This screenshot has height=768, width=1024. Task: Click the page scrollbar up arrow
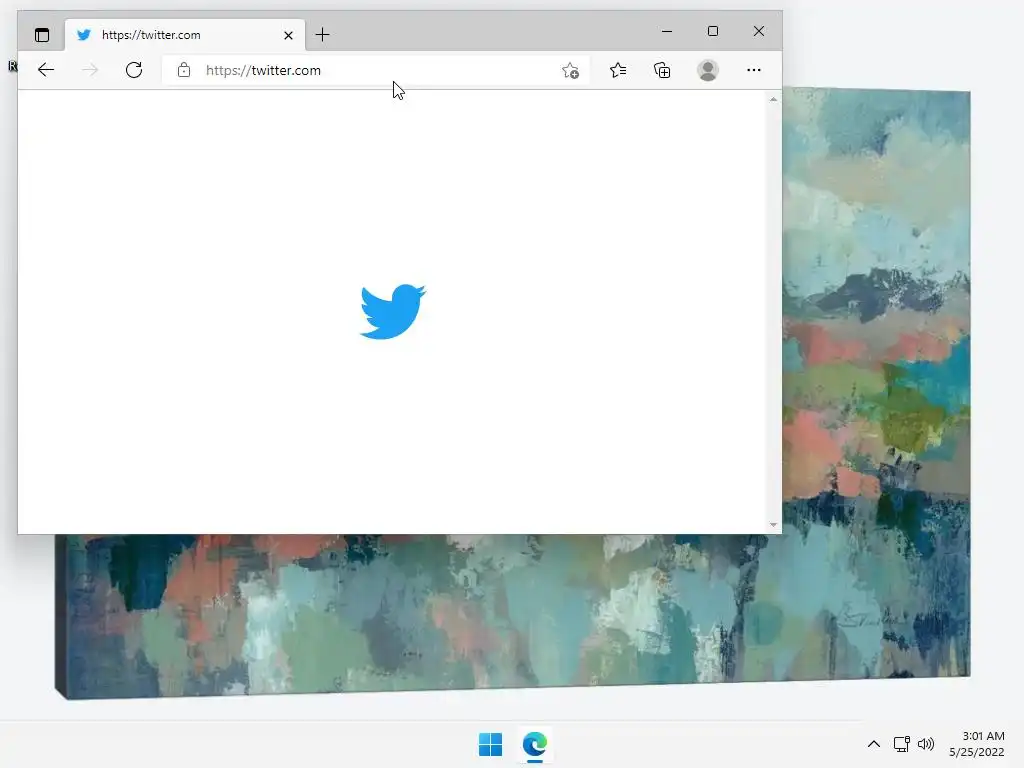pos(773,99)
